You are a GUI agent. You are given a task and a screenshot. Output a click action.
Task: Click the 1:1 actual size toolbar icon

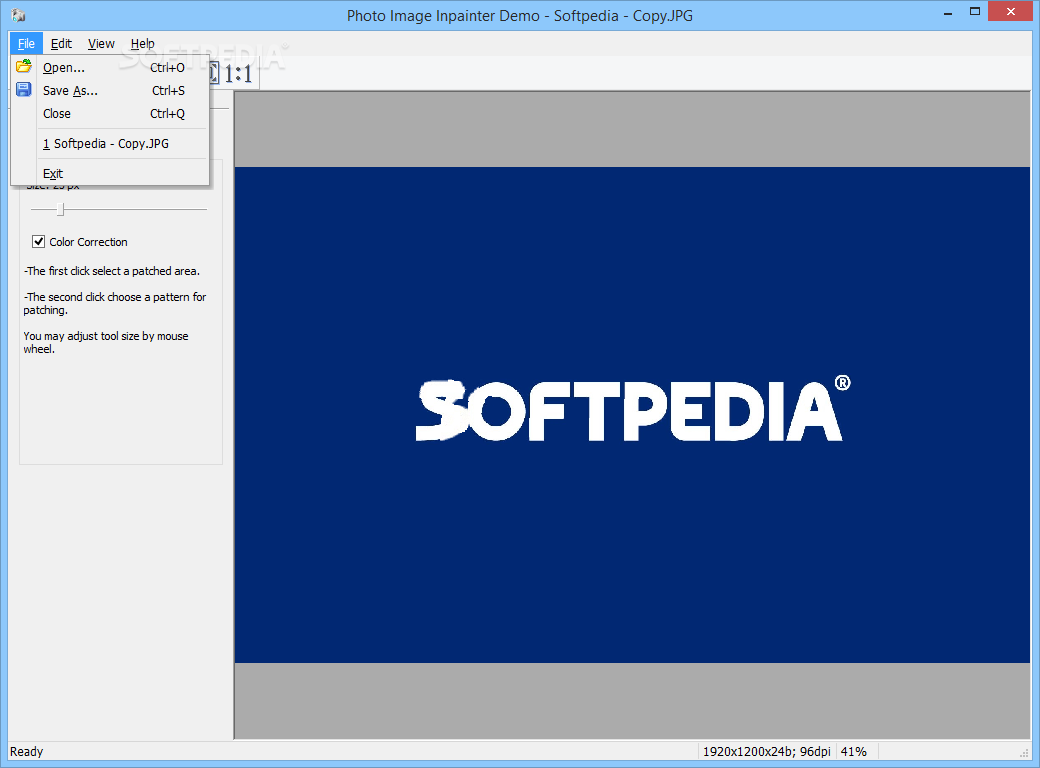[x=237, y=73]
